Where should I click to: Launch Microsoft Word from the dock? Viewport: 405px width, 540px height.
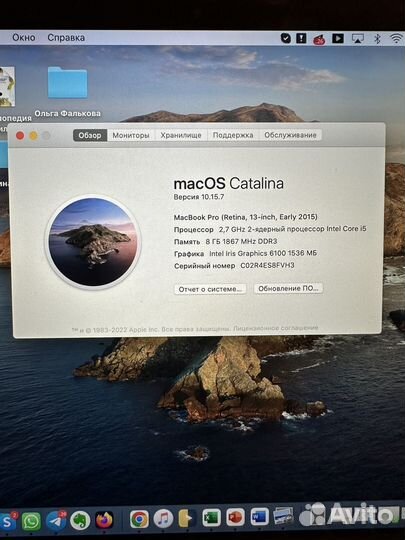tap(259, 517)
